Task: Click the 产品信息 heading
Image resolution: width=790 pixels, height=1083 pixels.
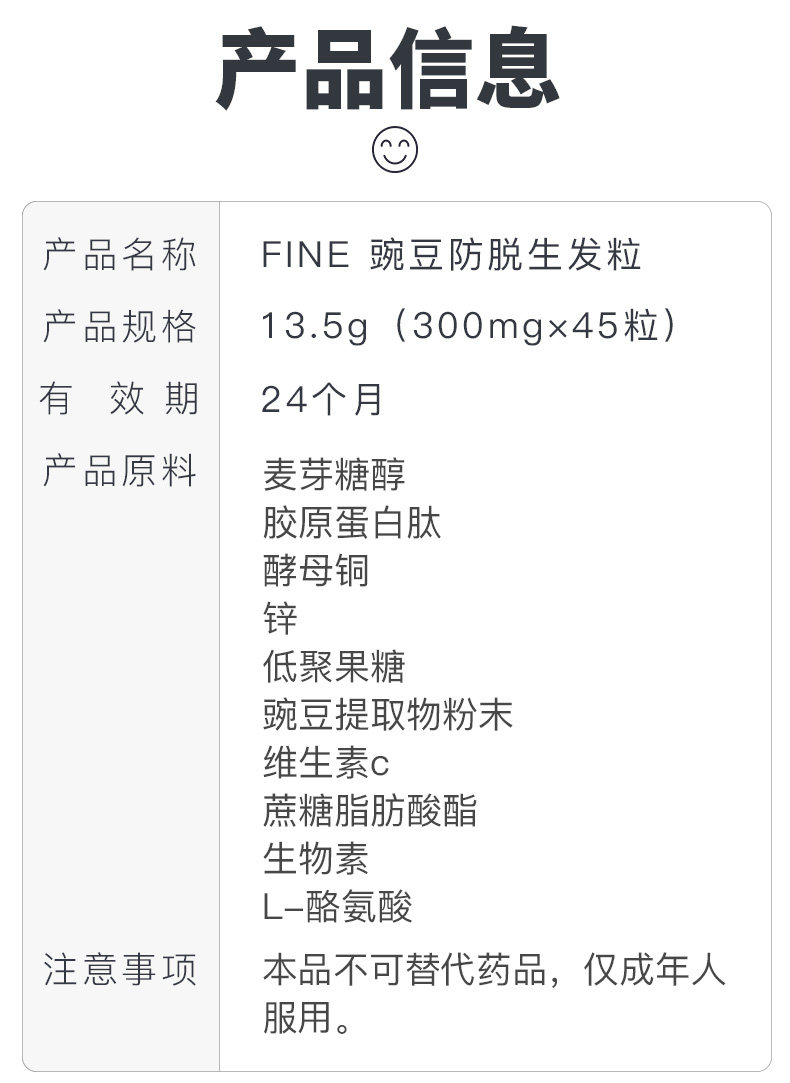Action: click(x=388, y=70)
